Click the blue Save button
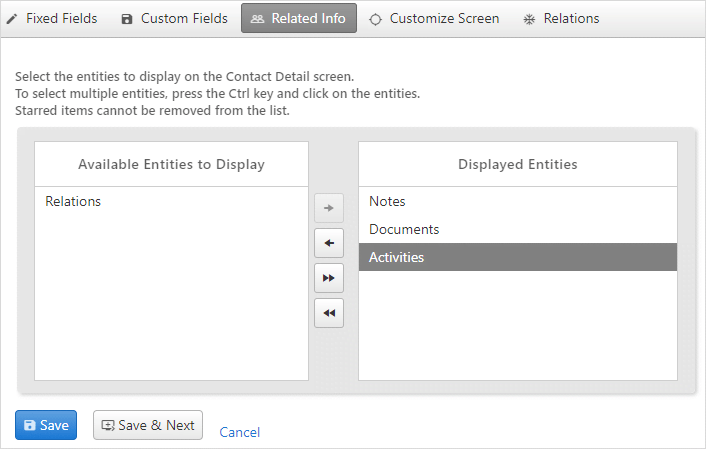The width and height of the screenshot is (706, 449). tap(46, 425)
